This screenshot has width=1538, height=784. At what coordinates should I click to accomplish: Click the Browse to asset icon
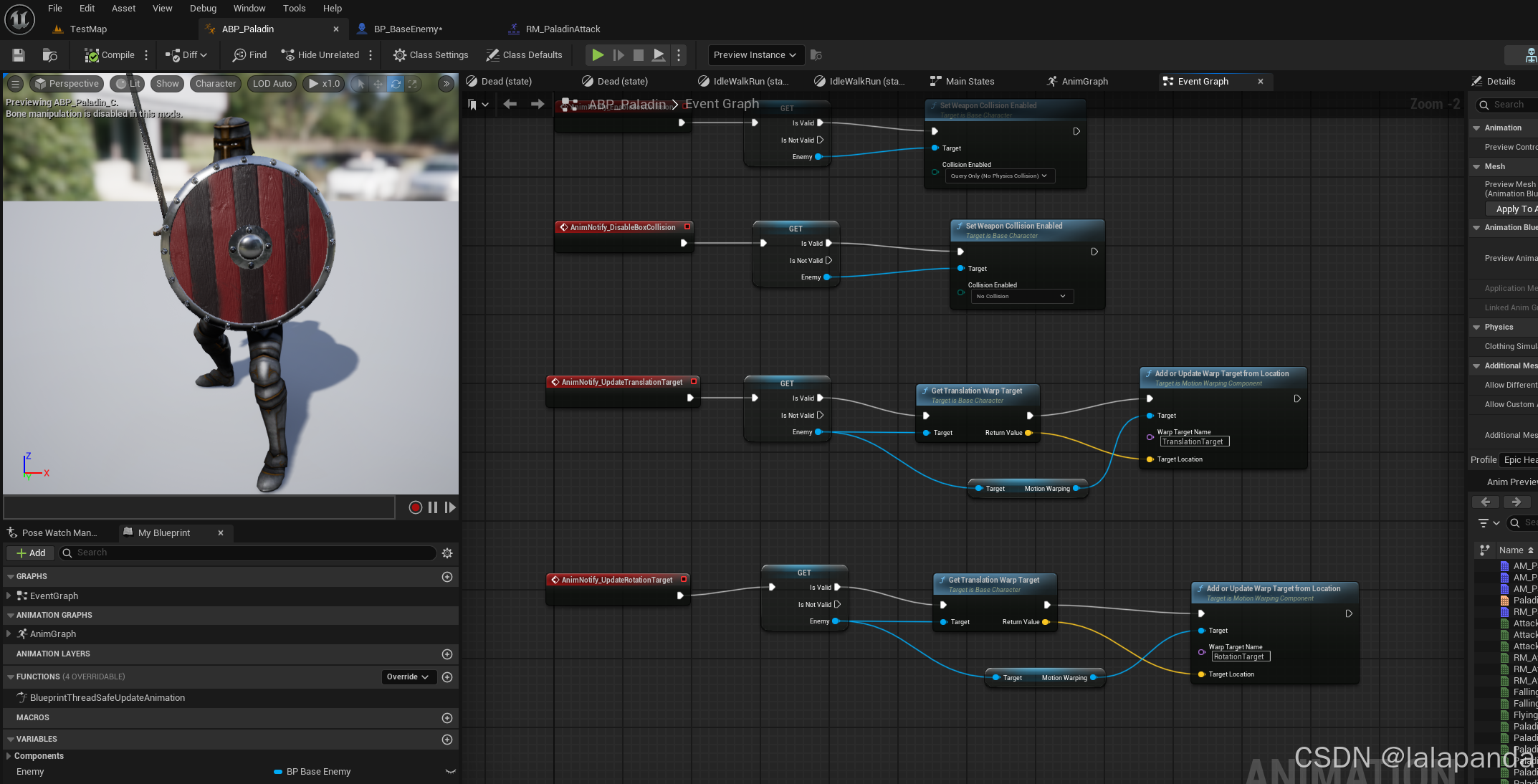point(49,55)
